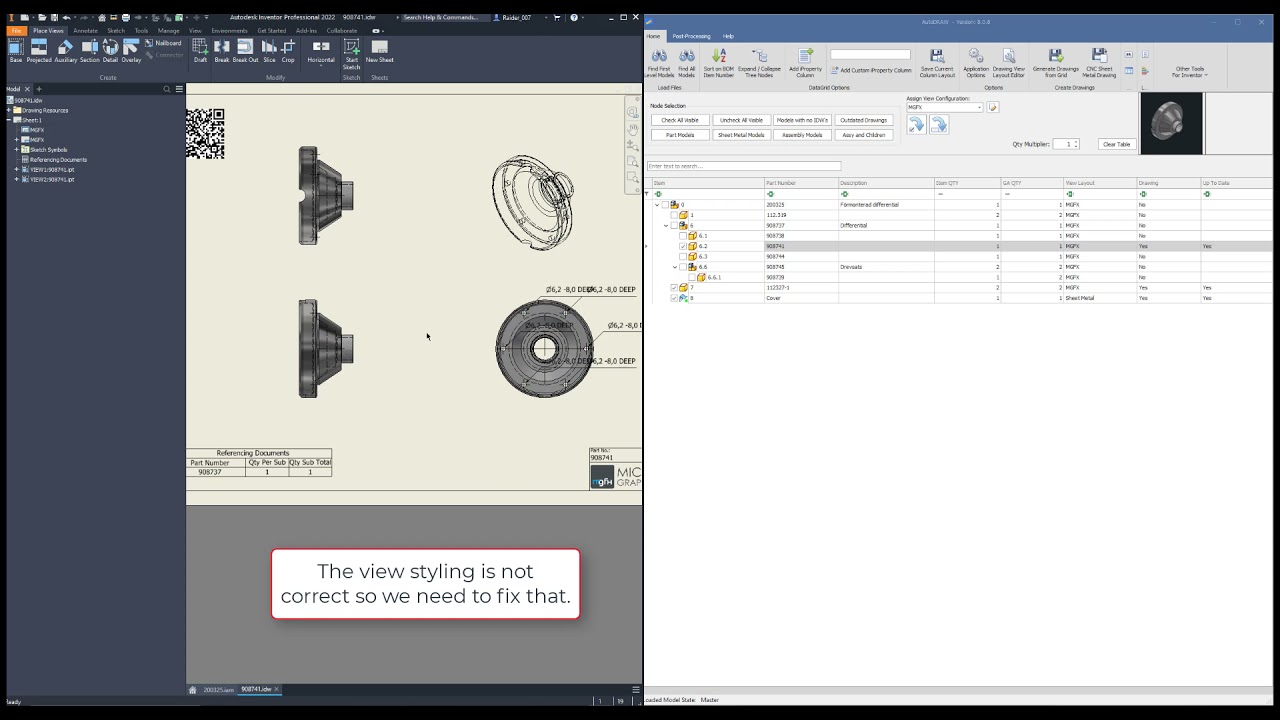The image size is (1280, 720).
Task: Click the Slice tool
Action: [269, 50]
